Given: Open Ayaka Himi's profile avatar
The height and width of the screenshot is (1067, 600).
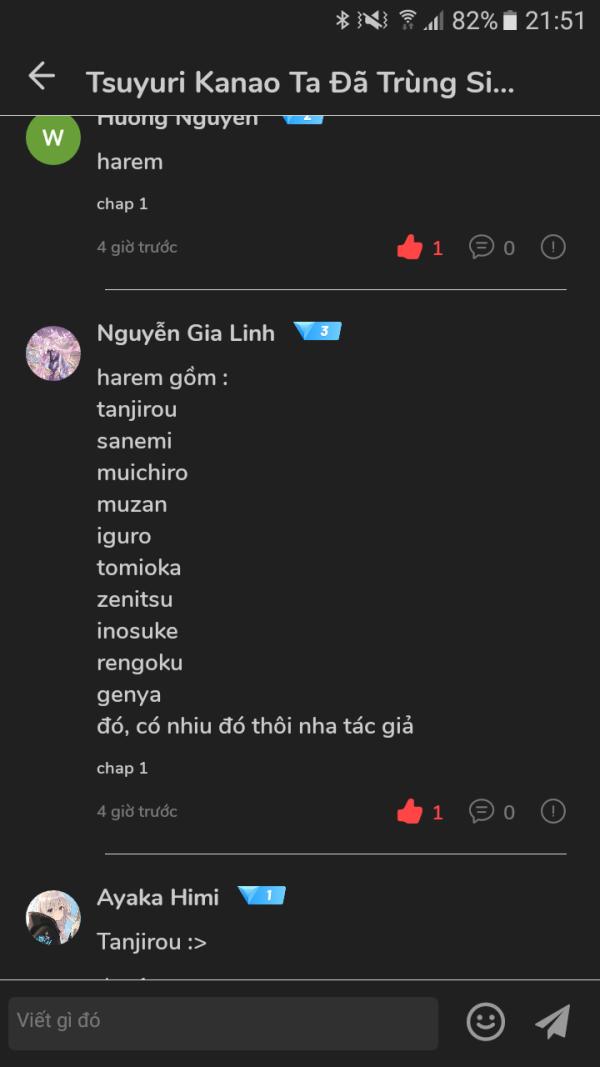Looking at the screenshot, I should 53,916.
